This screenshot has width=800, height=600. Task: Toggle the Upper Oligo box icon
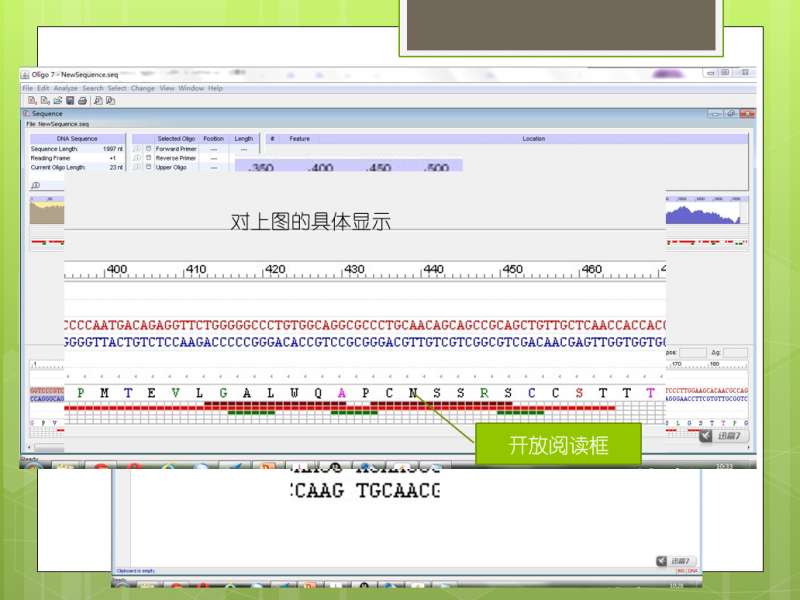148,167
